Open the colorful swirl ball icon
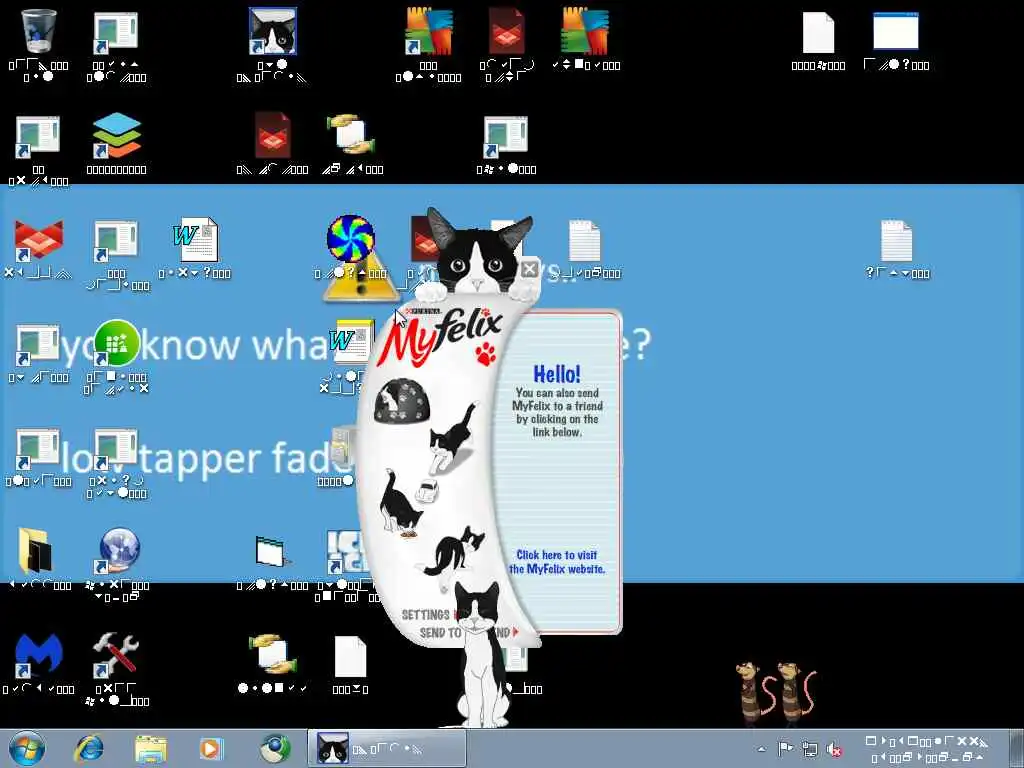The width and height of the screenshot is (1024, 768). click(x=351, y=239)
